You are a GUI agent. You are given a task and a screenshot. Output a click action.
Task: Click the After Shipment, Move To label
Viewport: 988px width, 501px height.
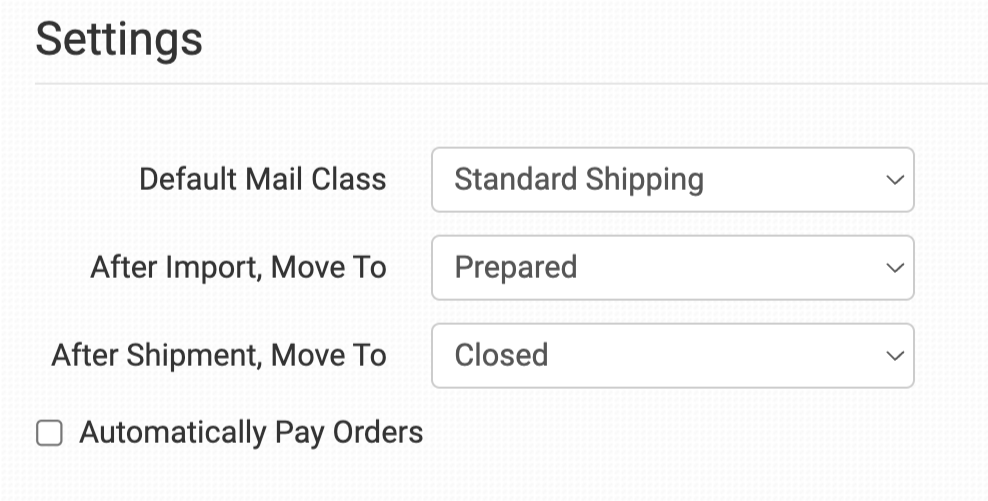(219, 356)
